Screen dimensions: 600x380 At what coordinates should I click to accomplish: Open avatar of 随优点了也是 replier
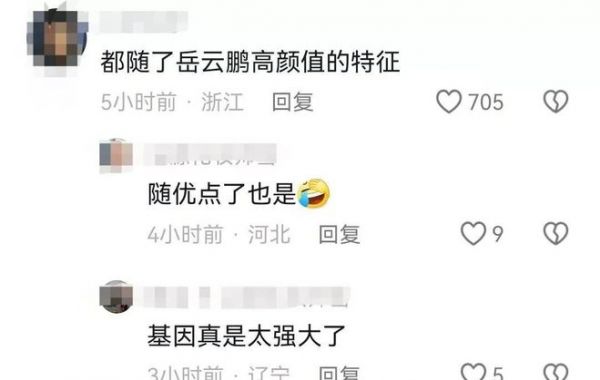[116, 155]
